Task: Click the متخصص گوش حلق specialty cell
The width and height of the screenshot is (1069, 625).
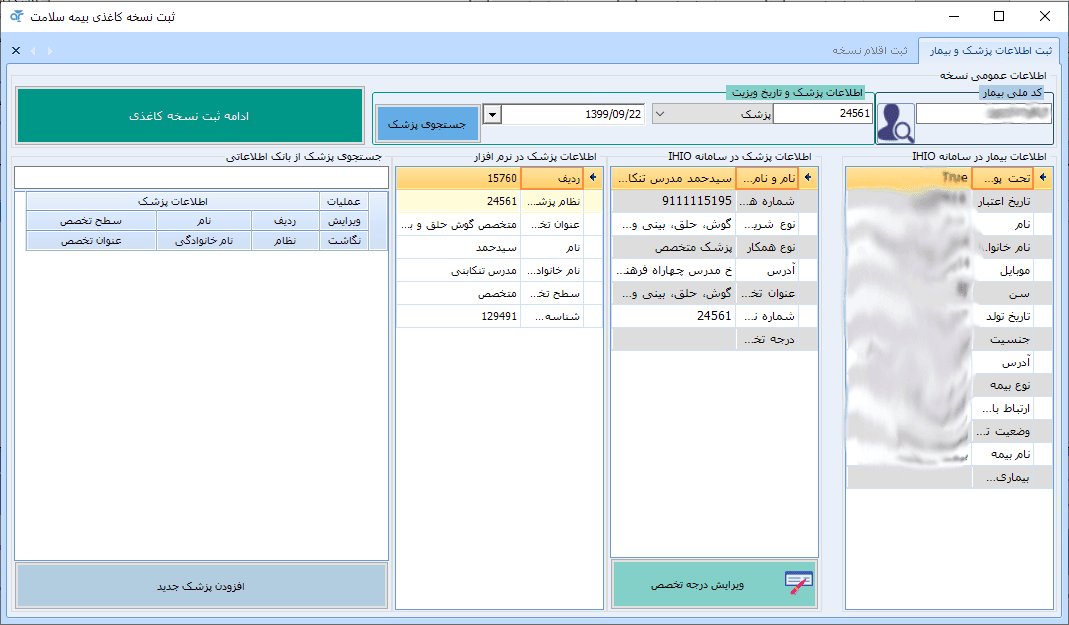Action: [458, 224]
